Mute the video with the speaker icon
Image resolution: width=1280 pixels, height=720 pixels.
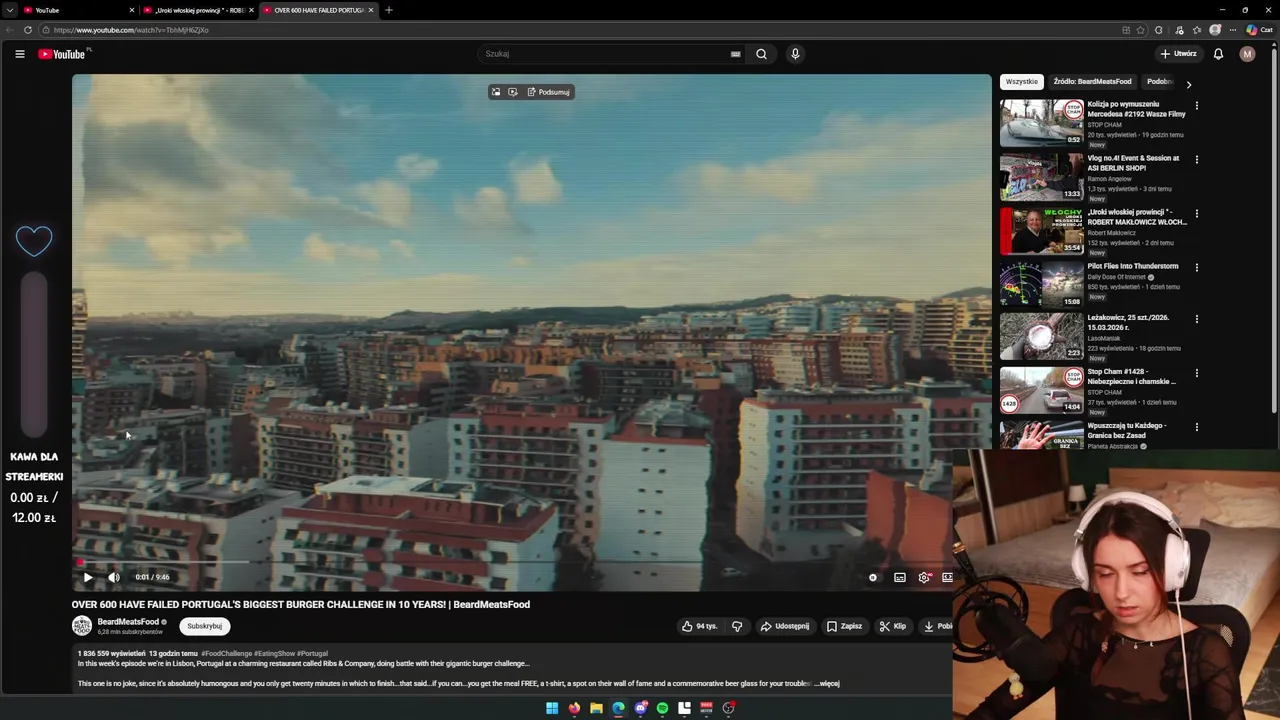pyautogui.click(x=114, y=577)
